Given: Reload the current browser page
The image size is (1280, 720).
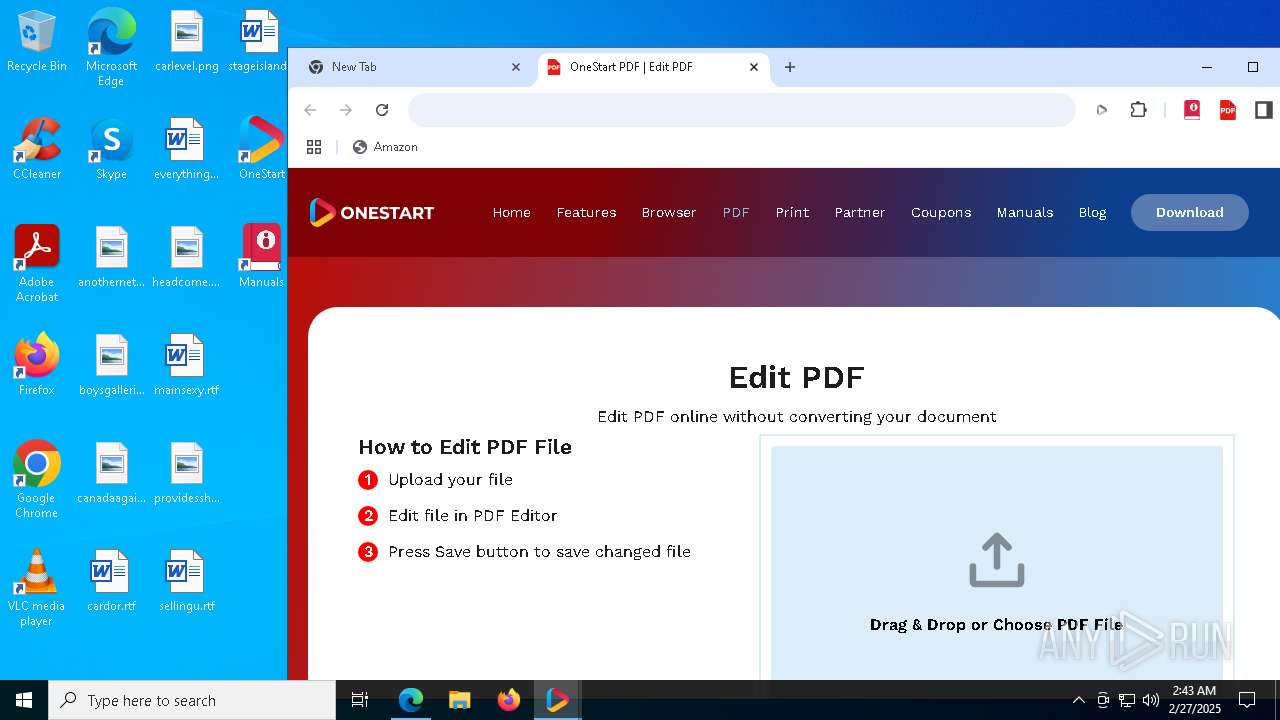Looking at the screenshot, I should [382, 110].
